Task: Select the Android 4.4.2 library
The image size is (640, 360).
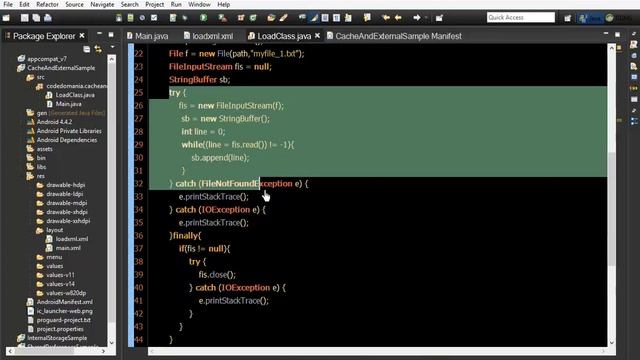Action: (49, 122)
